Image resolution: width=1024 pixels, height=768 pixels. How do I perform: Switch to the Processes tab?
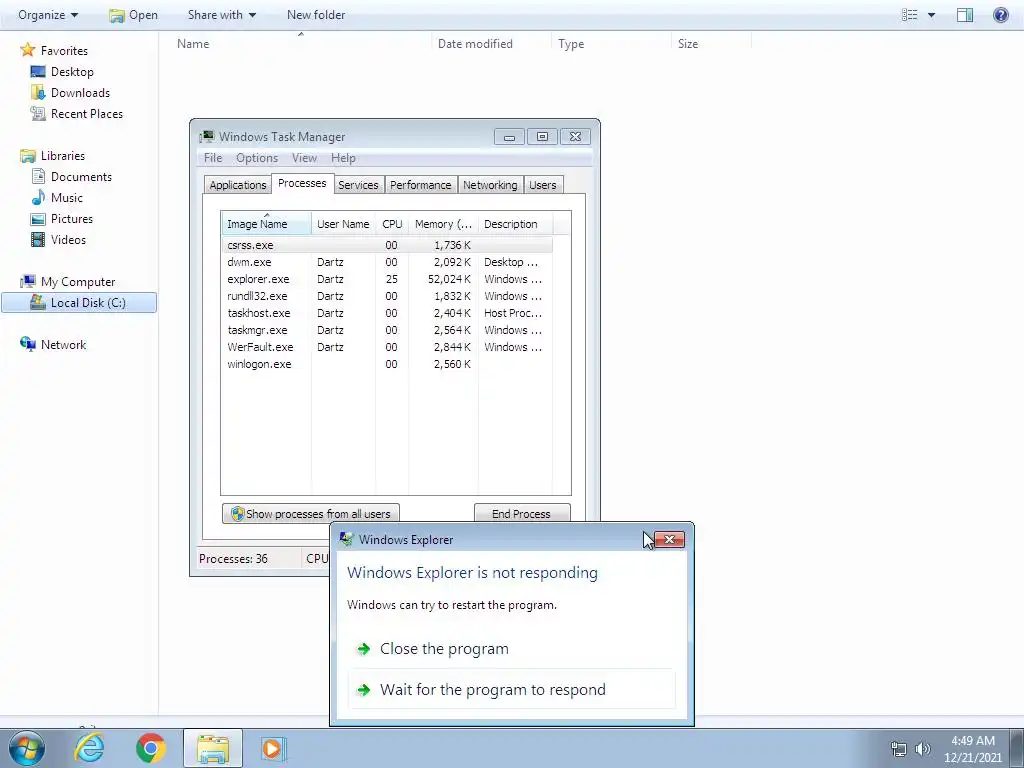click(x=302, y=184)
